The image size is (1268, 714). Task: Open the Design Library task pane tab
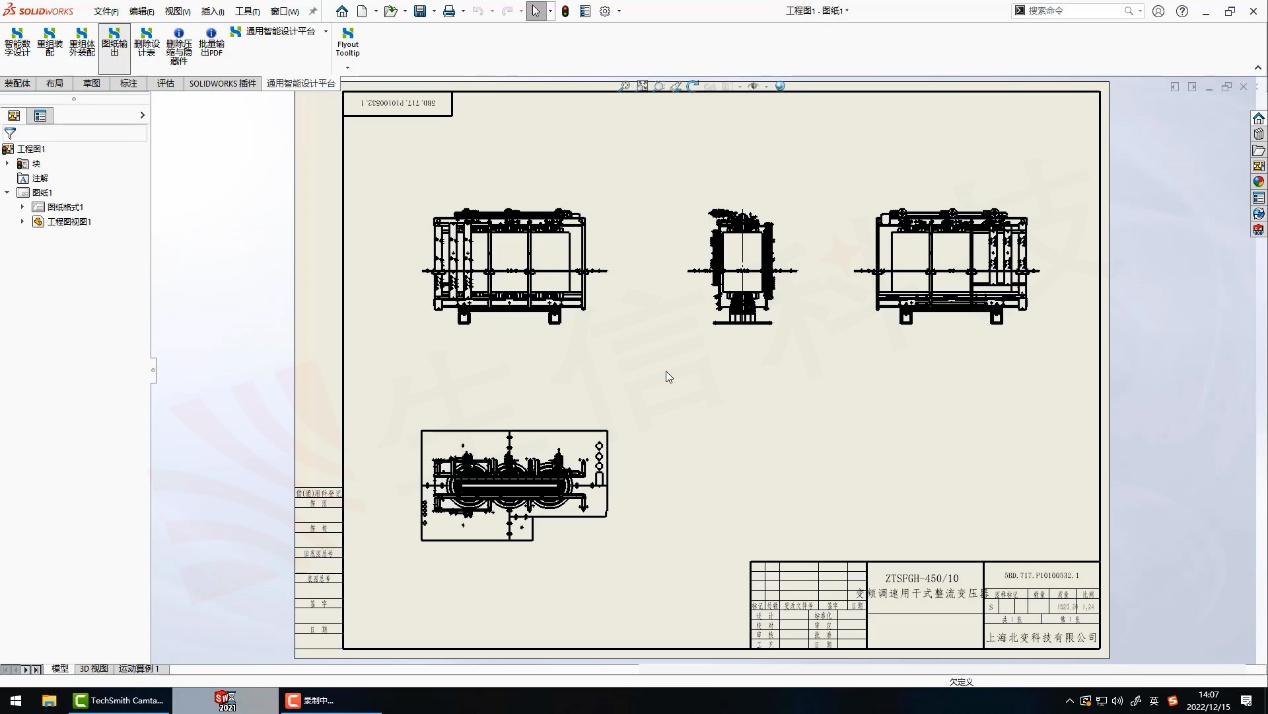tap(1258, 134)
